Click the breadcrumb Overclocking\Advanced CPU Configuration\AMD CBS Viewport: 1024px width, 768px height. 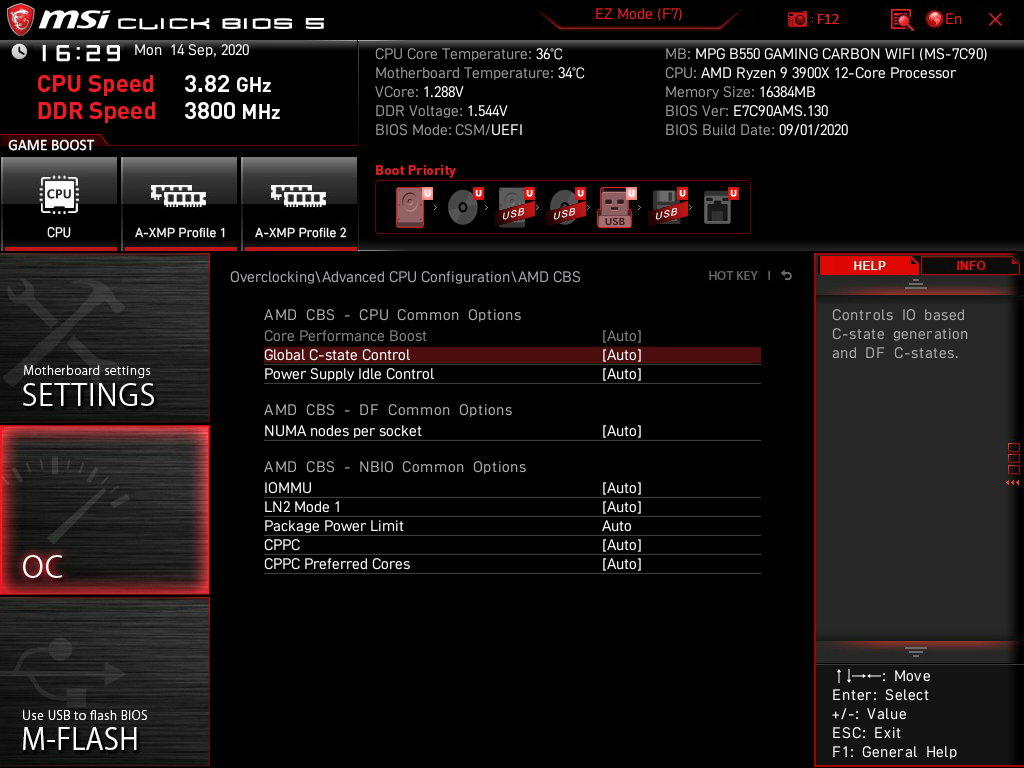click(x=405, y=277)
